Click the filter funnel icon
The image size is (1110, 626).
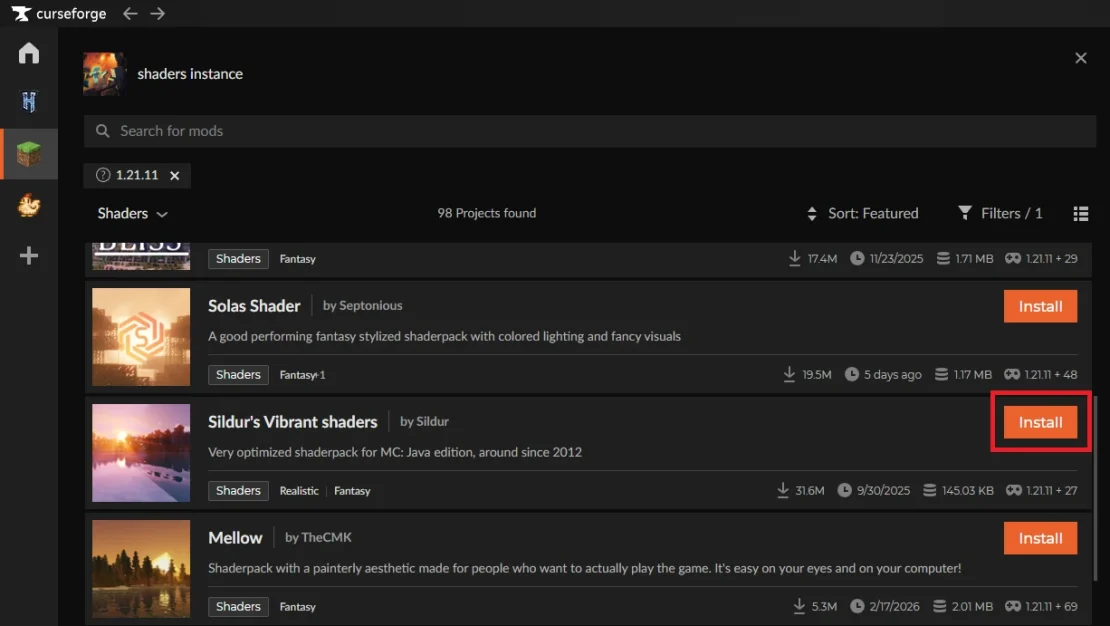(x=964, y=212)
